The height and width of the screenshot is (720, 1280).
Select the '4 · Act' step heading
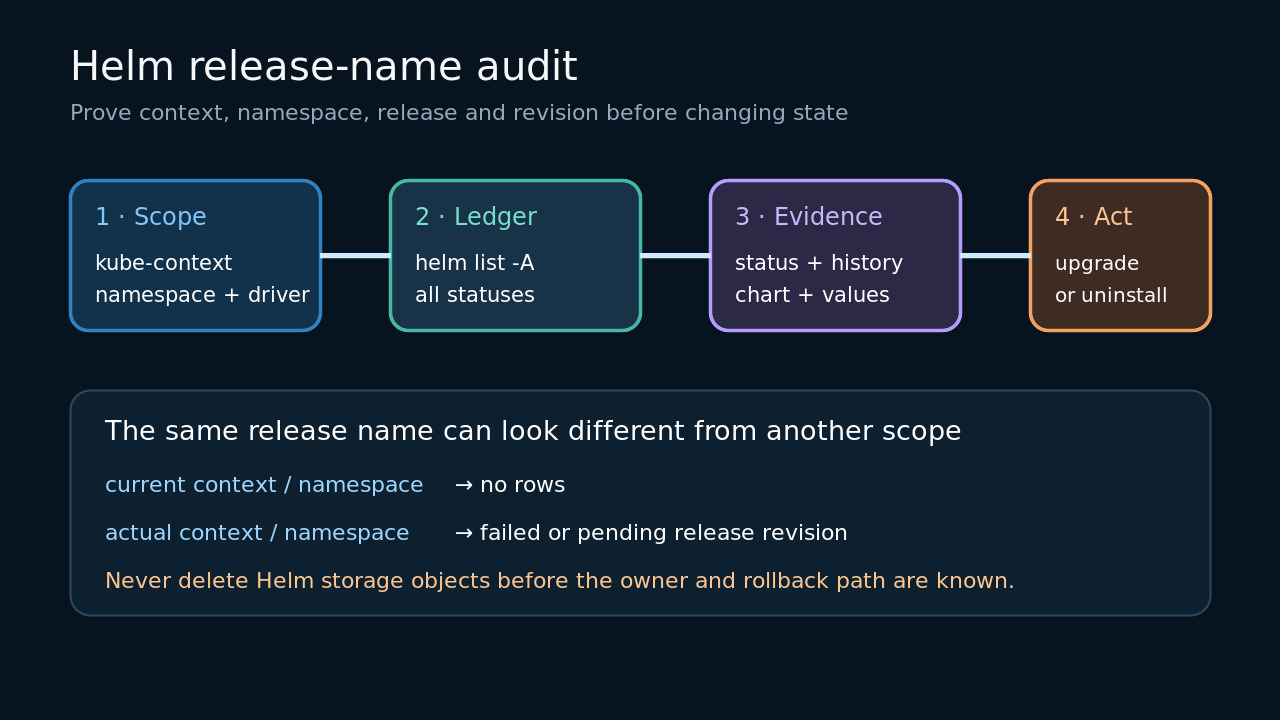(1094, 217)
